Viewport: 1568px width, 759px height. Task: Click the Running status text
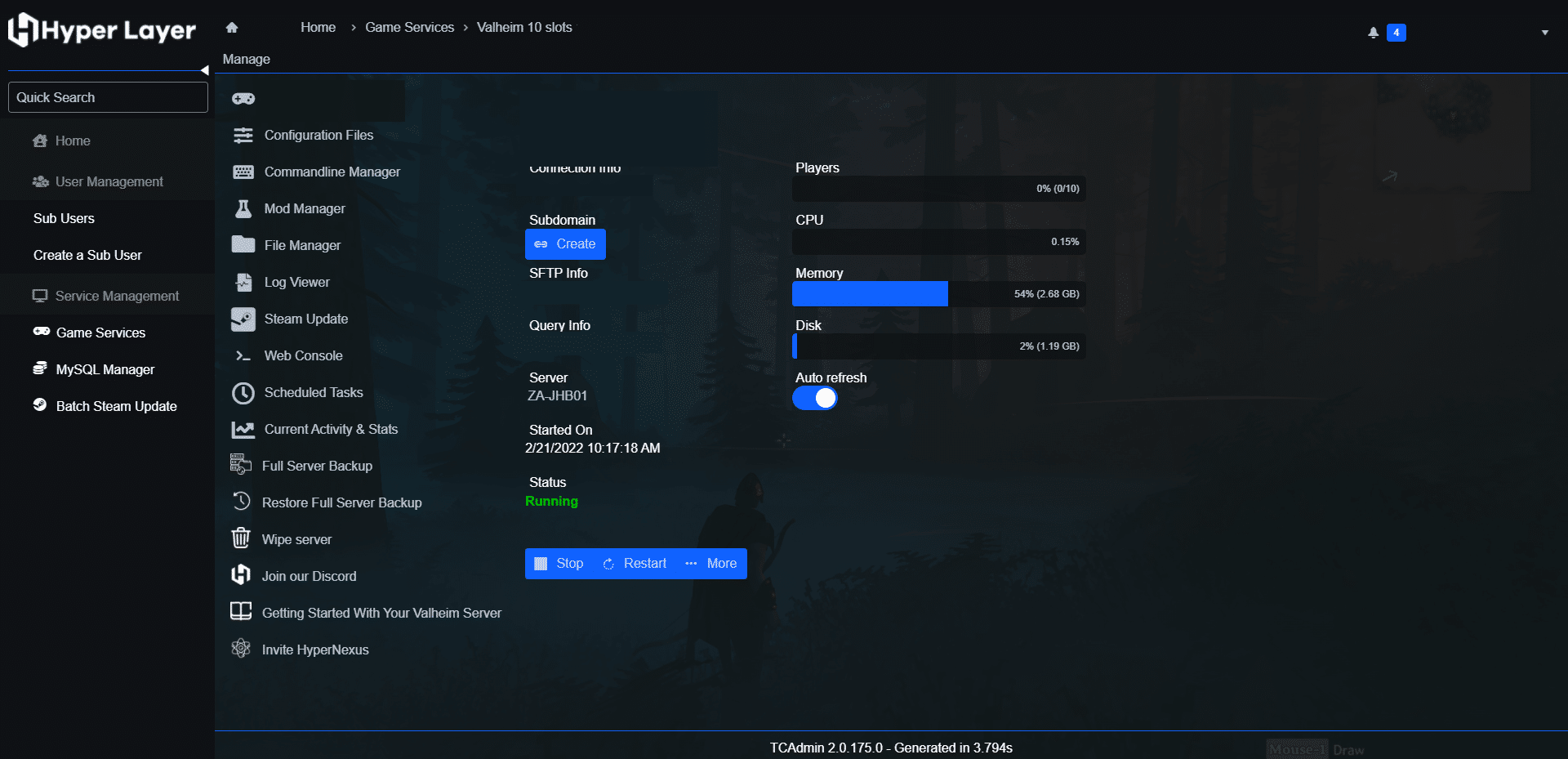551,502
